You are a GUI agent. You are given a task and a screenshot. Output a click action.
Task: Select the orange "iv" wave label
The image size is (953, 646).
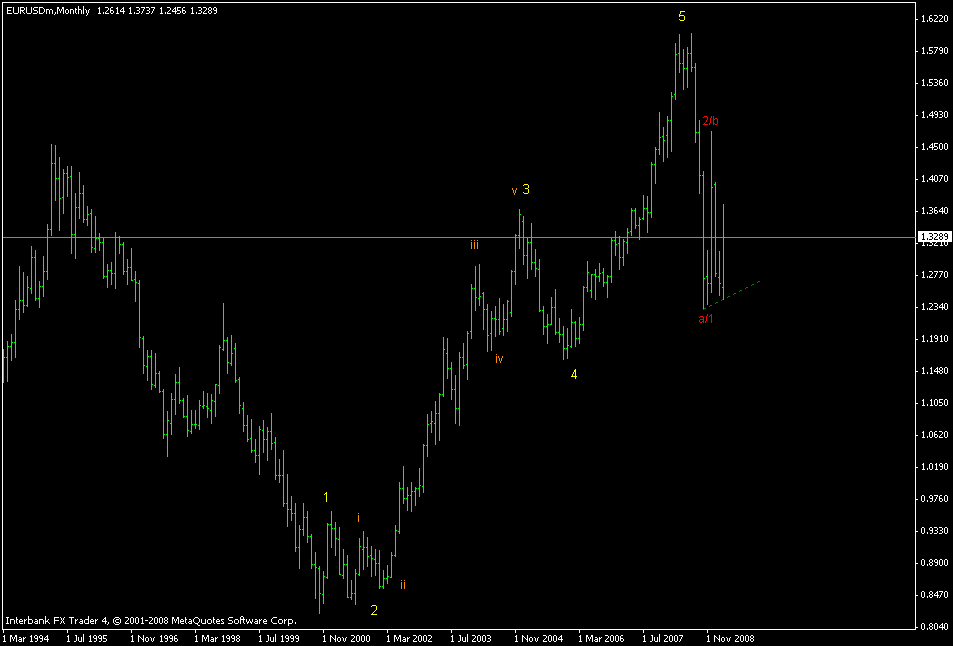pyautogui.click(x=501, y=356)
